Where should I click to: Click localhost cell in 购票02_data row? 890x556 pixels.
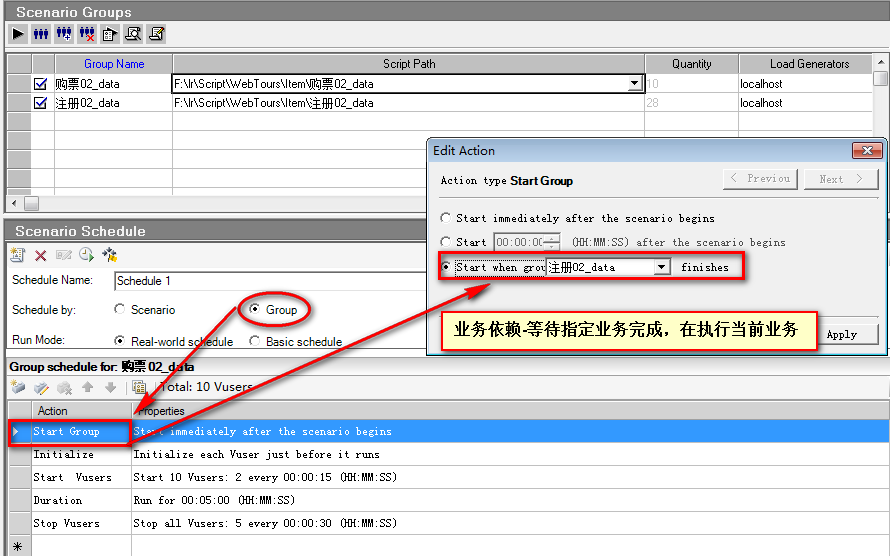coord(805,84)
